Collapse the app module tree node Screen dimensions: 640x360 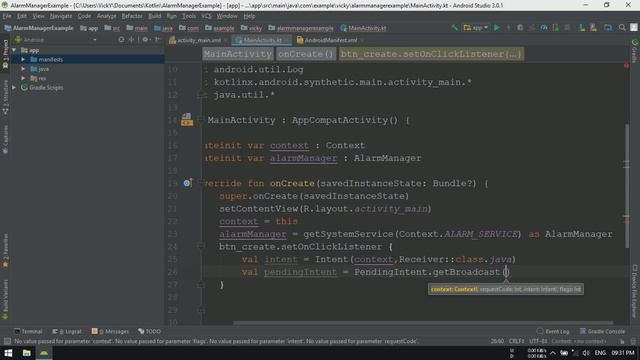pyautogui.click(x=14, y=50)
